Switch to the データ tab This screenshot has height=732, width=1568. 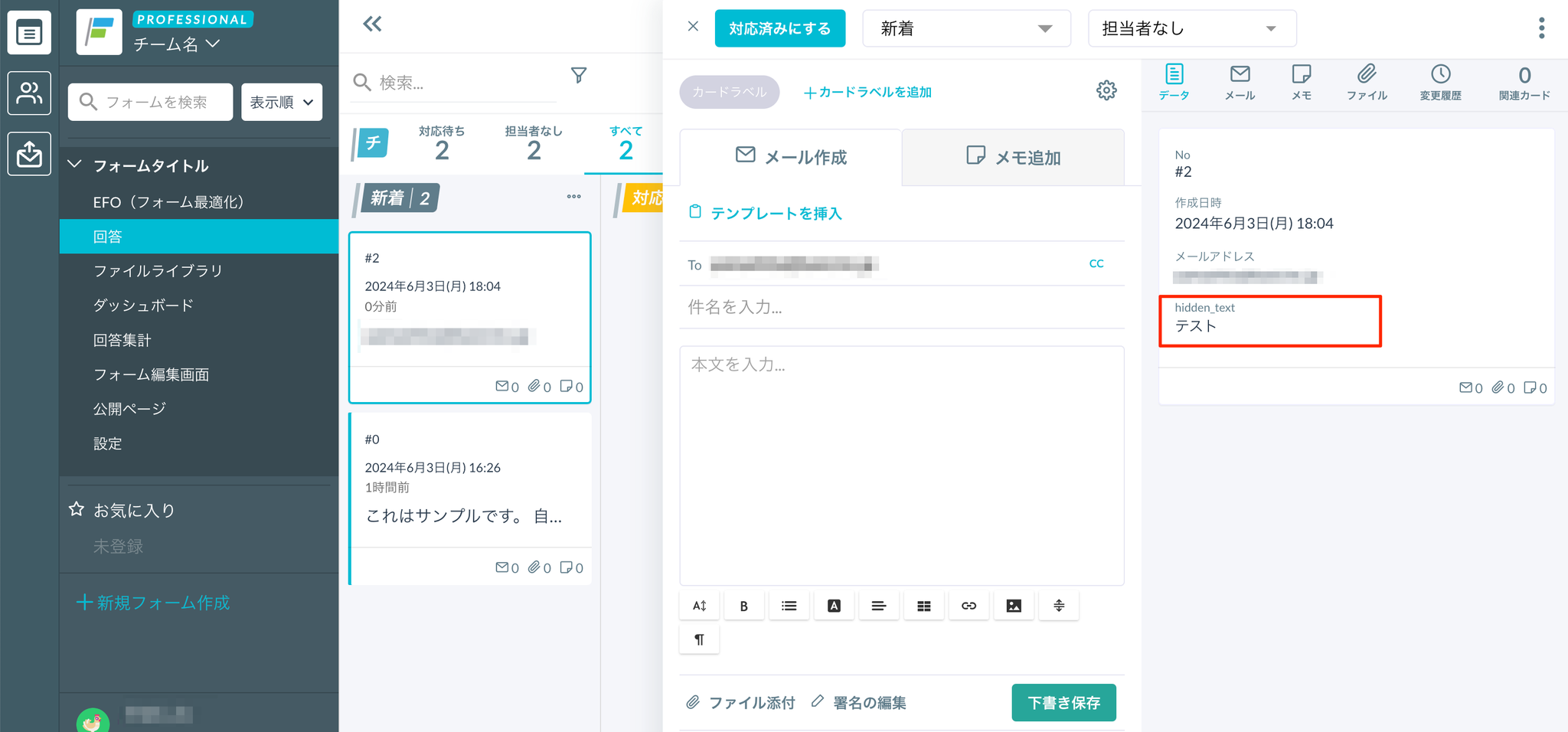click(x=1174, y=83)
